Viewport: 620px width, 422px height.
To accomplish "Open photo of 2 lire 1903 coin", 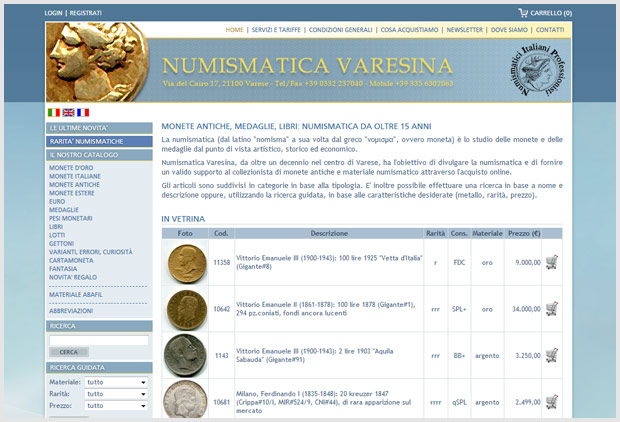I will point(185,355).
